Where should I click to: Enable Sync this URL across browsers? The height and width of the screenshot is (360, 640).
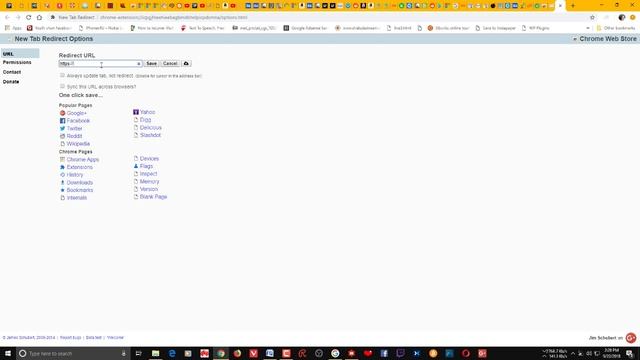coord(62,86)
